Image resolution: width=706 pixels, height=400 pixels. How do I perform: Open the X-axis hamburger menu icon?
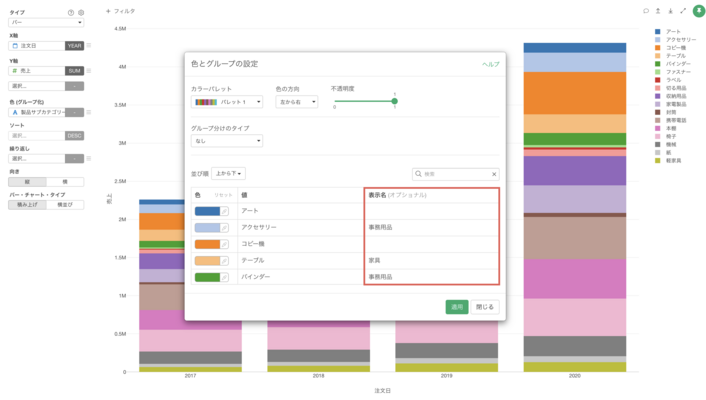tap(89, 45)
